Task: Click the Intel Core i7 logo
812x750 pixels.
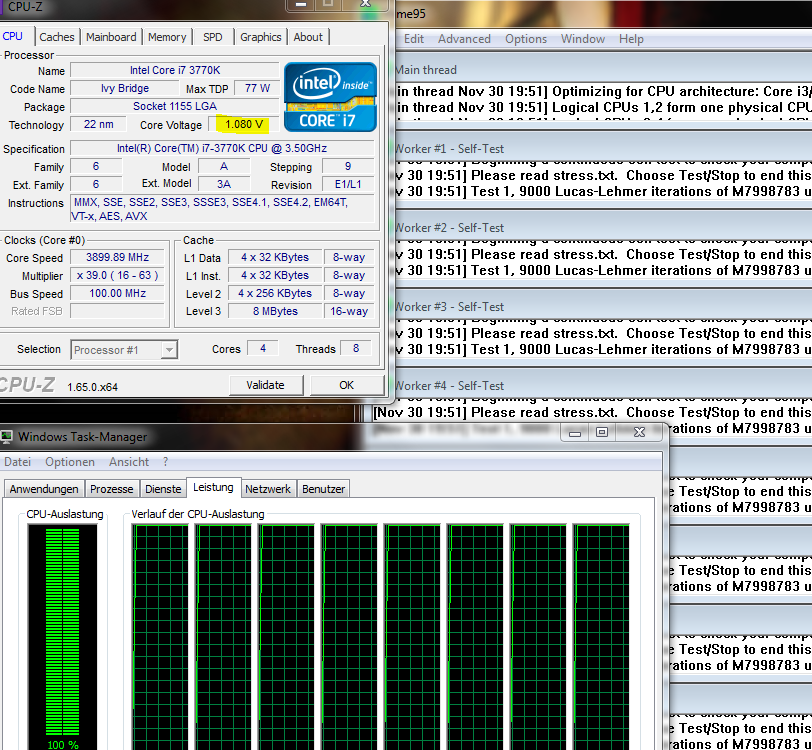Action: pos(330,97)
